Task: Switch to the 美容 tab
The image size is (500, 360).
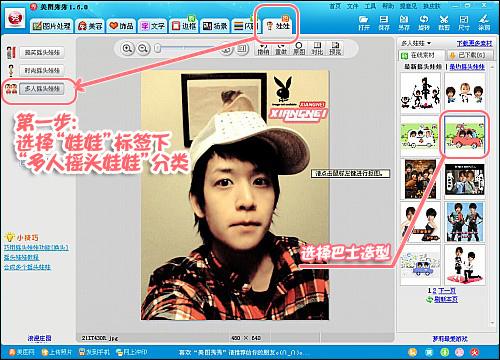Action: pos(90,26)
